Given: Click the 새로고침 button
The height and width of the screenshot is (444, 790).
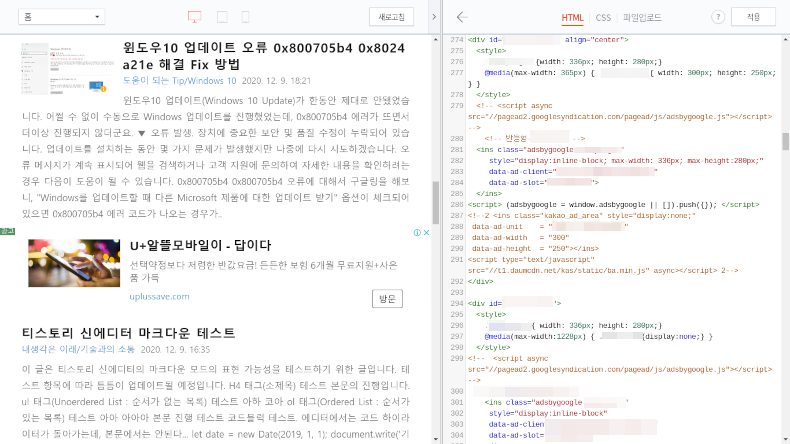Looking at the screenshot, I should (x=391, y=17).
